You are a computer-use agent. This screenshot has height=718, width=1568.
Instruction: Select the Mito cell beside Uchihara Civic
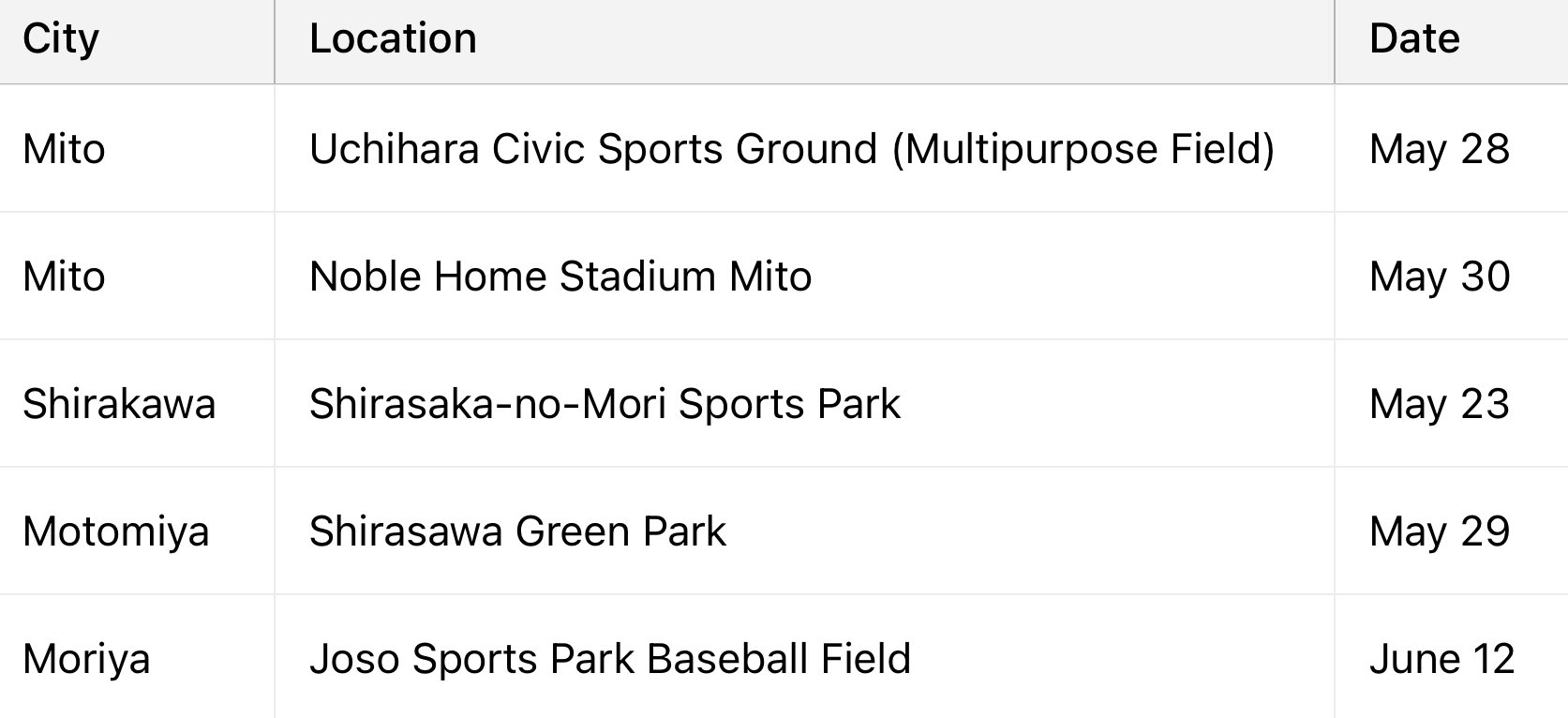pyautogui.click(x=64, y=149)
